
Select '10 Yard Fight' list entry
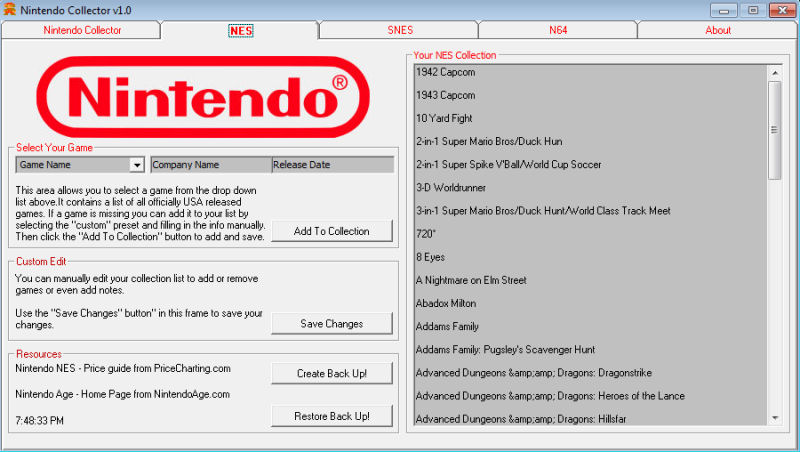(444, 118)
